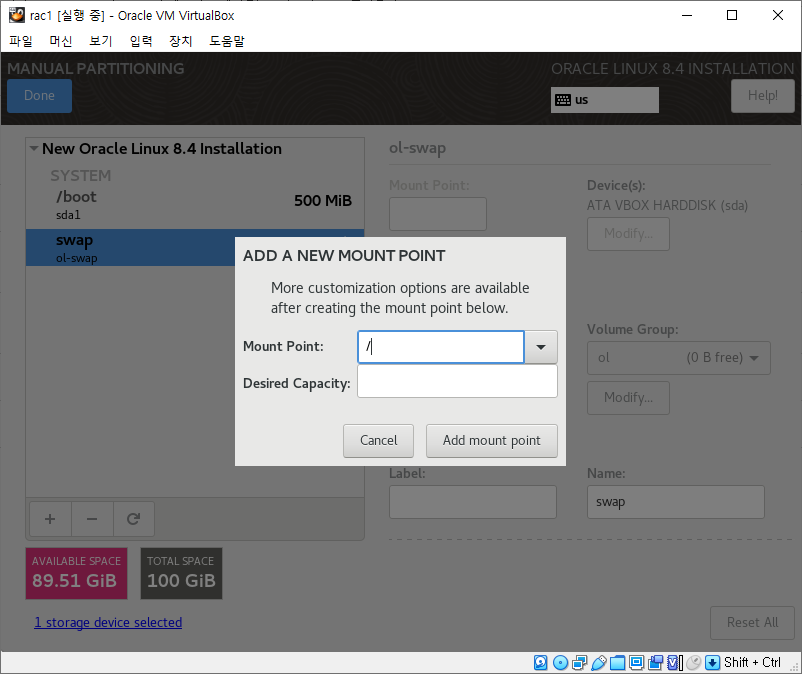Click the minus remove mount point icon

point(92,519)
